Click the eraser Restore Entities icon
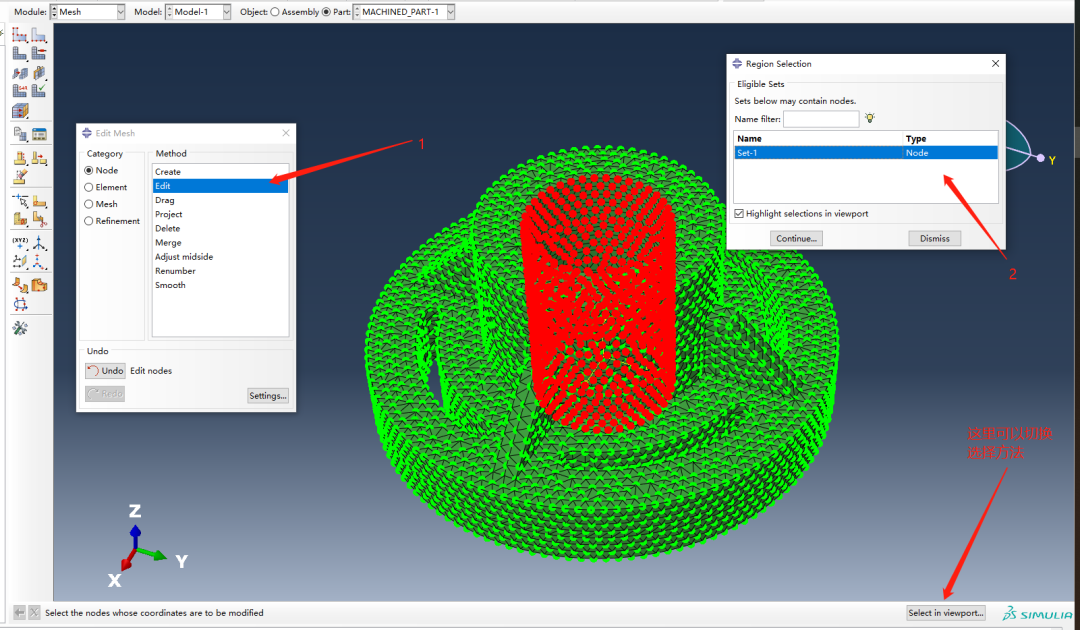The image size is (1080, 630). (x=20, y=177)
